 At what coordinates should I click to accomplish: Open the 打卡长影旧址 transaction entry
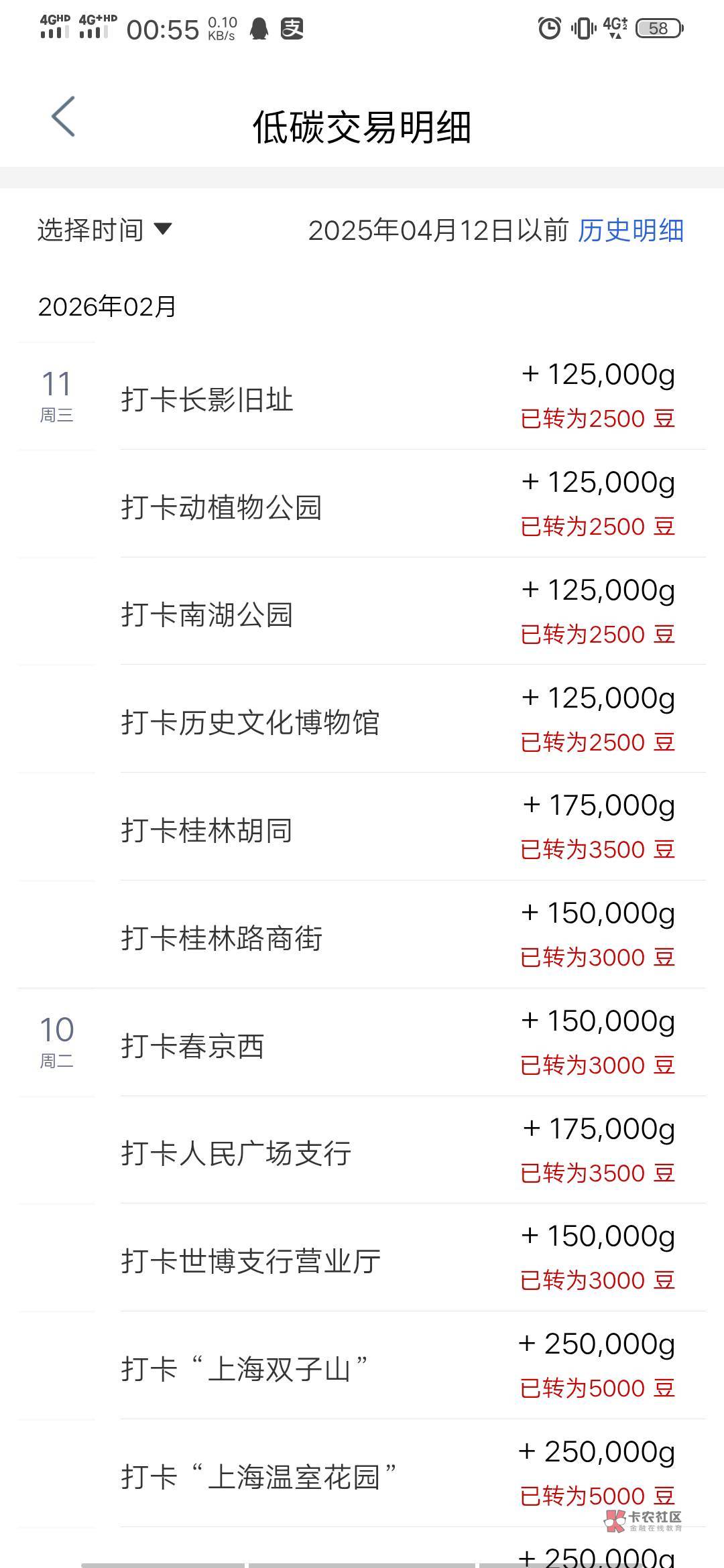tap(207, 400)
